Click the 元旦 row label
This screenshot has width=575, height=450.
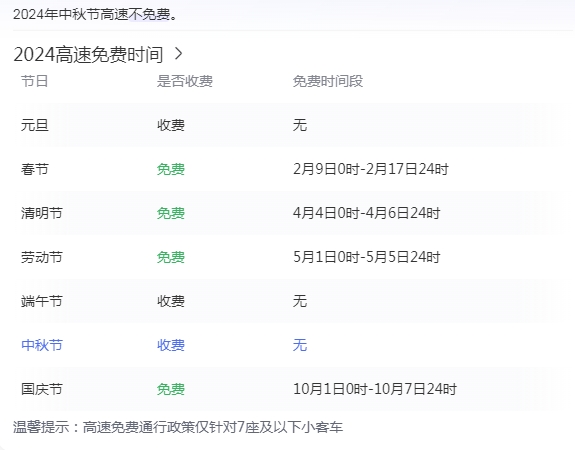click(35, 125)
